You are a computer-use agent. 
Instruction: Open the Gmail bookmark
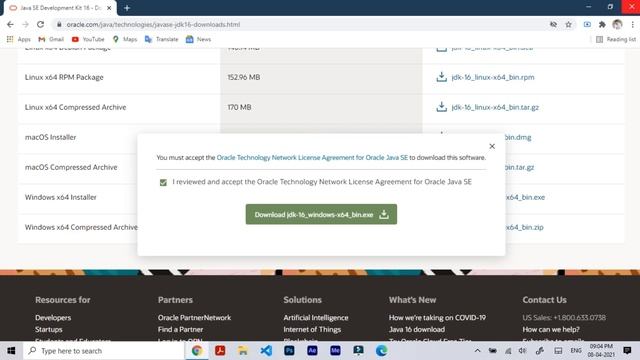(x=51, y=39)
